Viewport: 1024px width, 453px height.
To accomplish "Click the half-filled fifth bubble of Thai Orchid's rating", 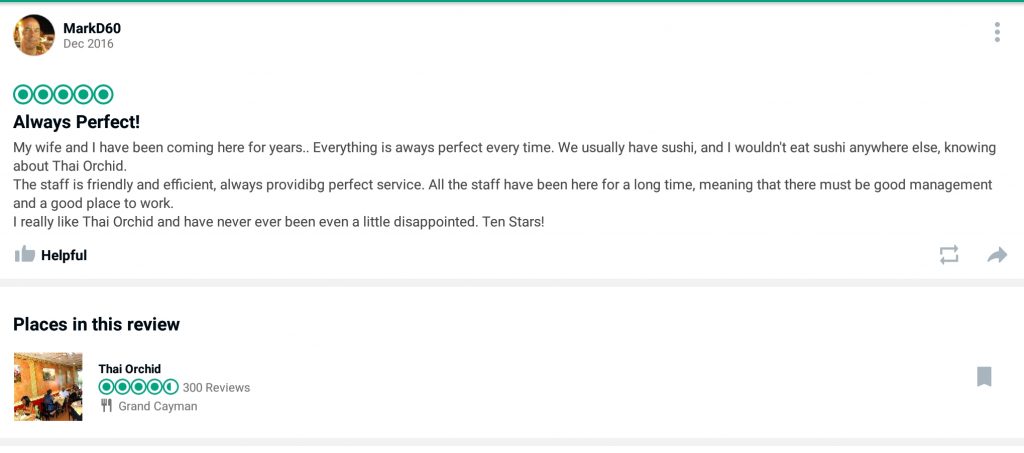I will 170,387.
